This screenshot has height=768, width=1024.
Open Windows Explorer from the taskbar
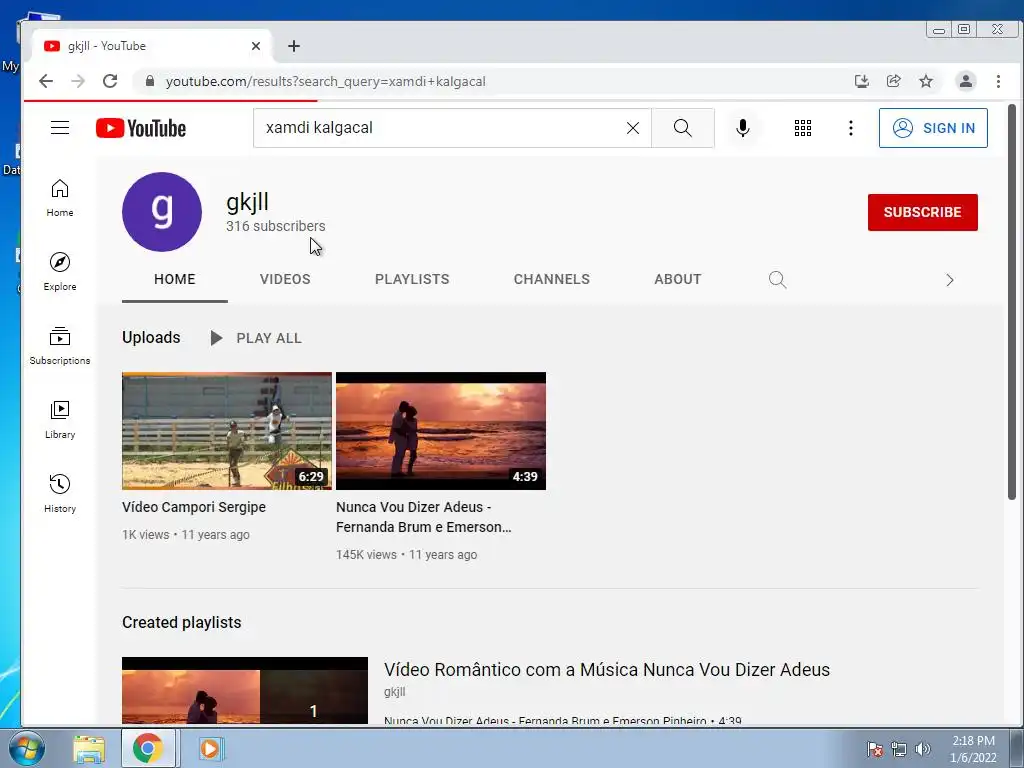pos(89,748)
